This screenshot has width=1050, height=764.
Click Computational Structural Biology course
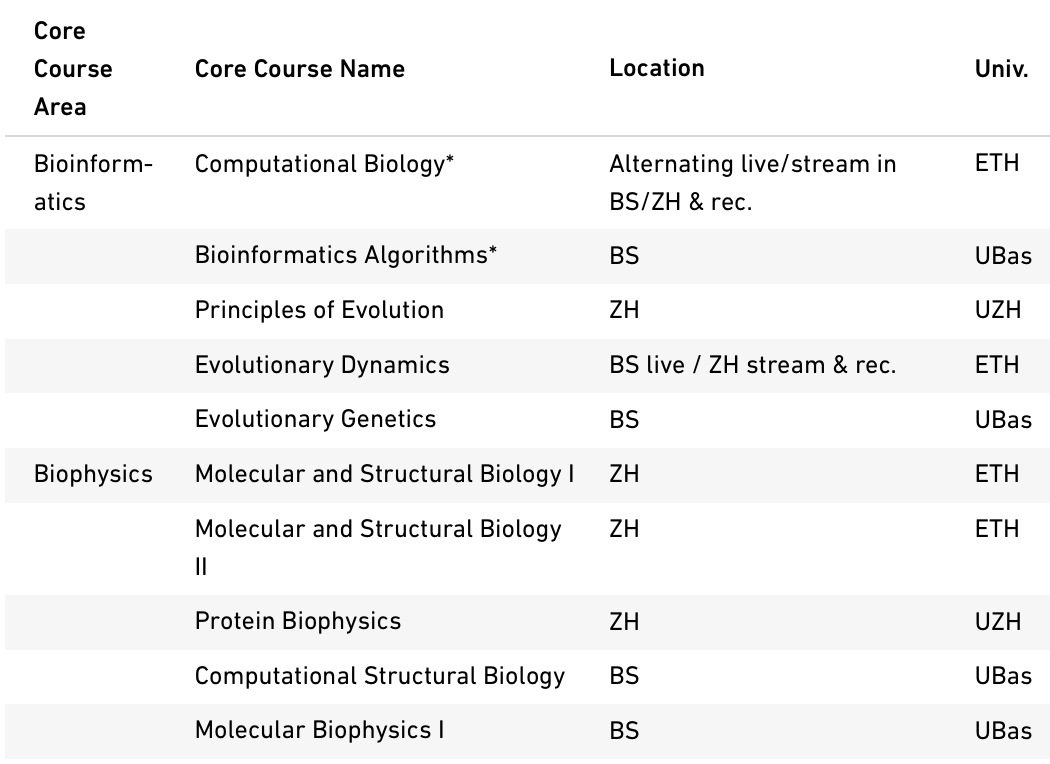380,677
